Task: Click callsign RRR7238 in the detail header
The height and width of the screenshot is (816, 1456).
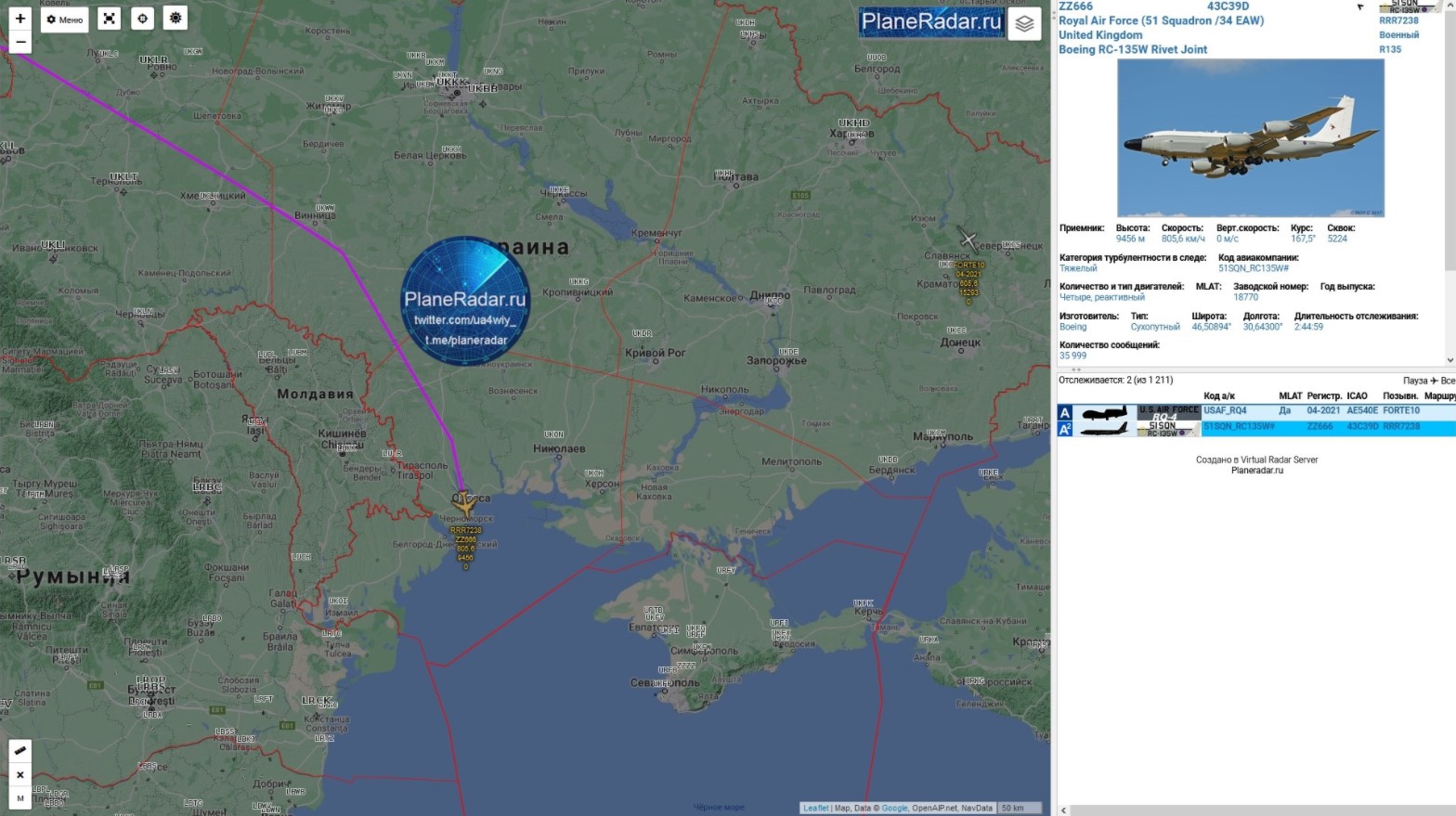Action: pyautogui.click(x=1398, y=20)
